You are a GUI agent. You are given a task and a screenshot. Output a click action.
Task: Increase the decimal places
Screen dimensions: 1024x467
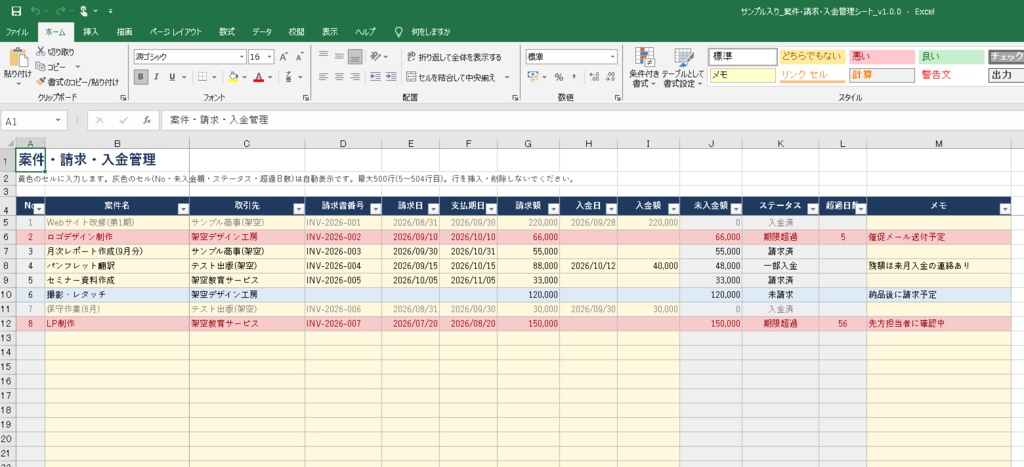coord(594,77)
